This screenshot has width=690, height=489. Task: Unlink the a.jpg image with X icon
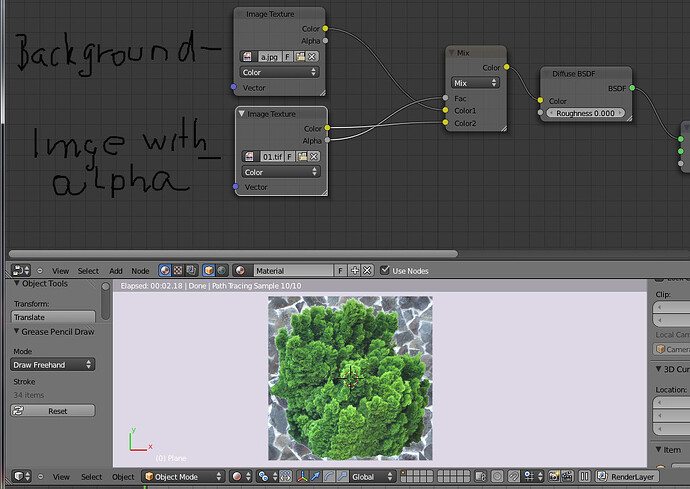(x=312, y=57)
